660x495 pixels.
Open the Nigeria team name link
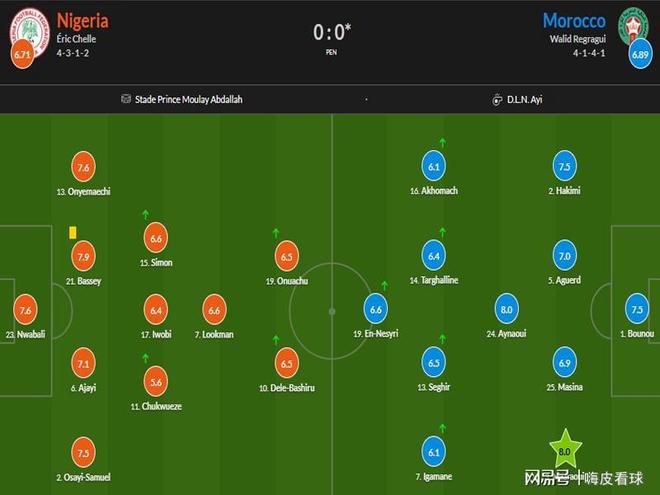tap(83, 20)
